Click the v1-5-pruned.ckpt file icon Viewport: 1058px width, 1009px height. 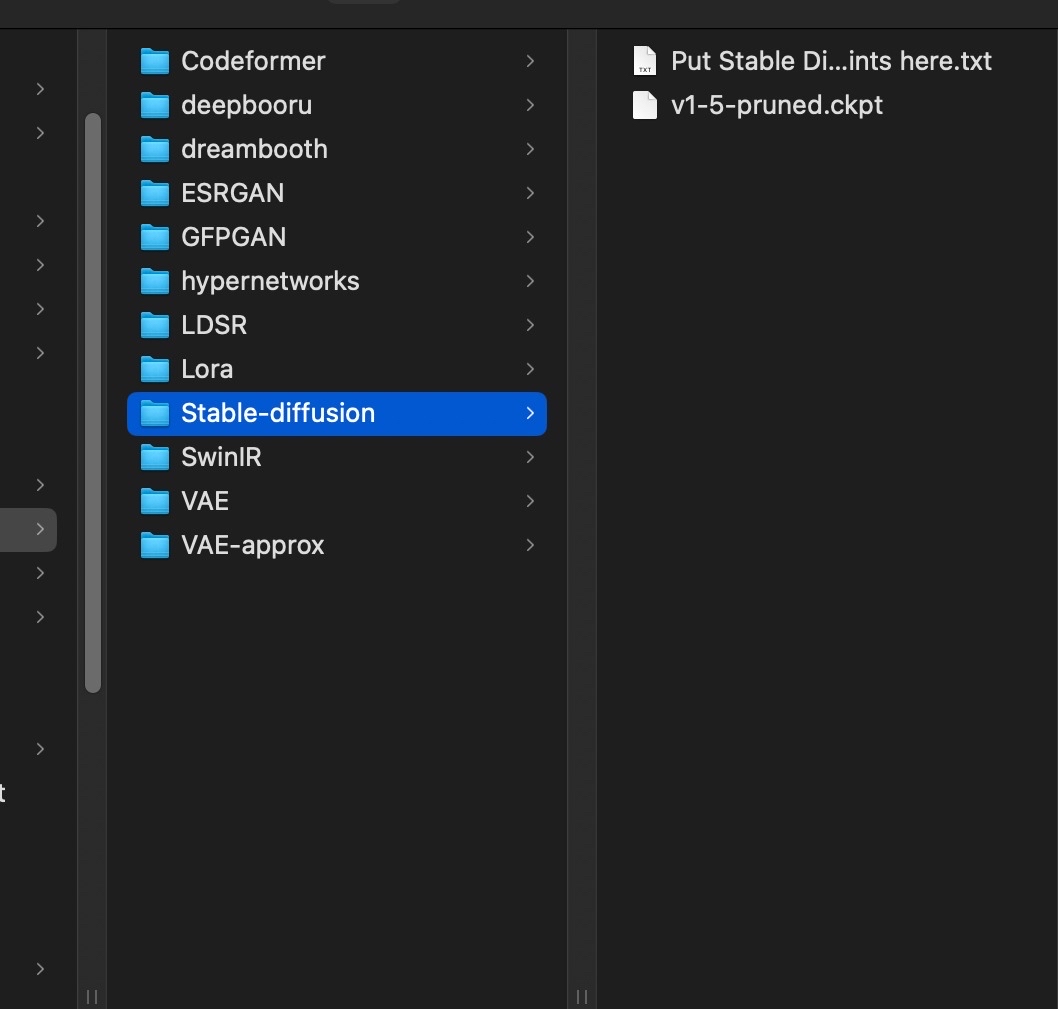click(x=645, y=106)
